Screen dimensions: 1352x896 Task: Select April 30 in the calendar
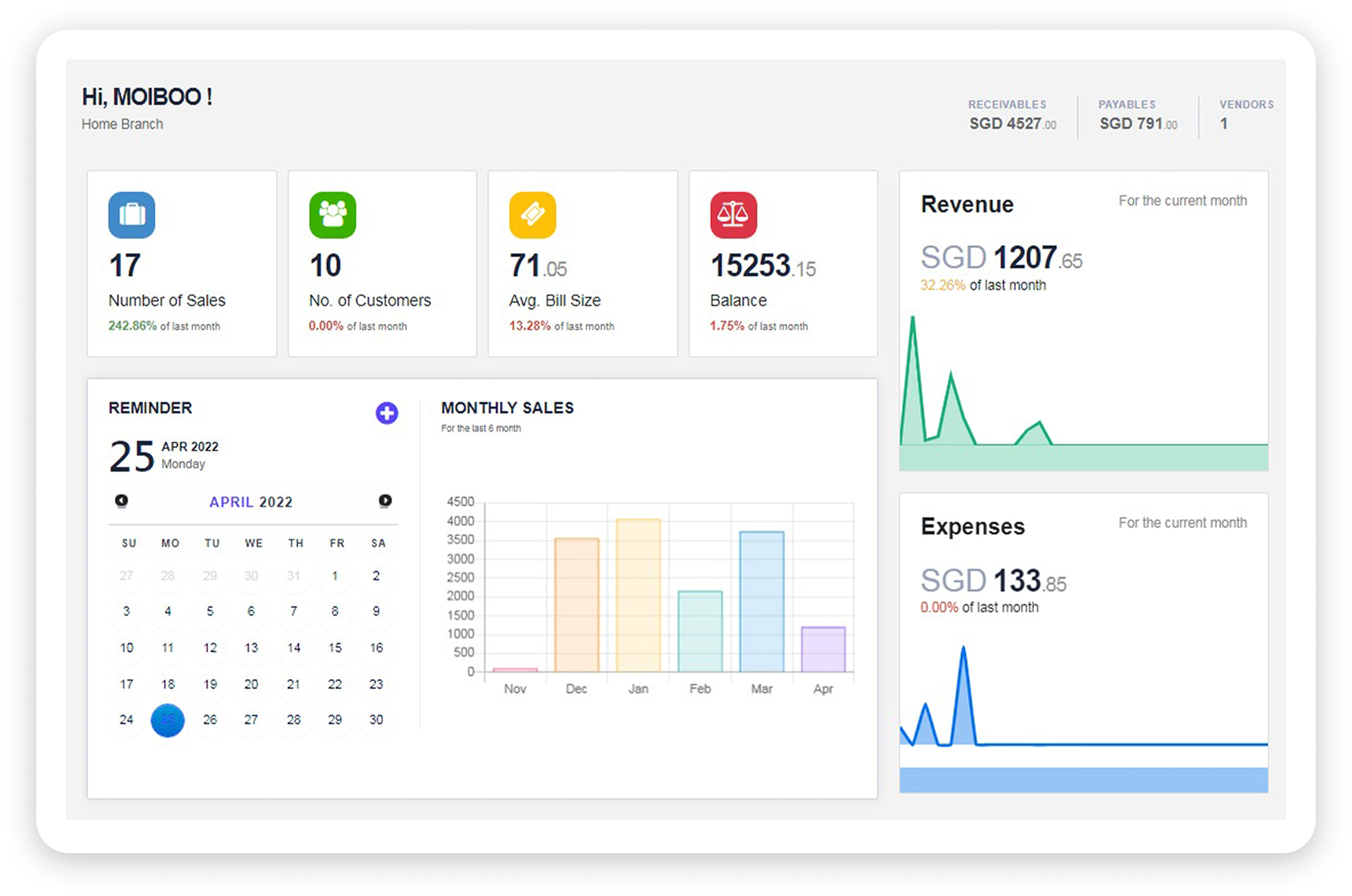pyautogui.click(x=376, y=720)
